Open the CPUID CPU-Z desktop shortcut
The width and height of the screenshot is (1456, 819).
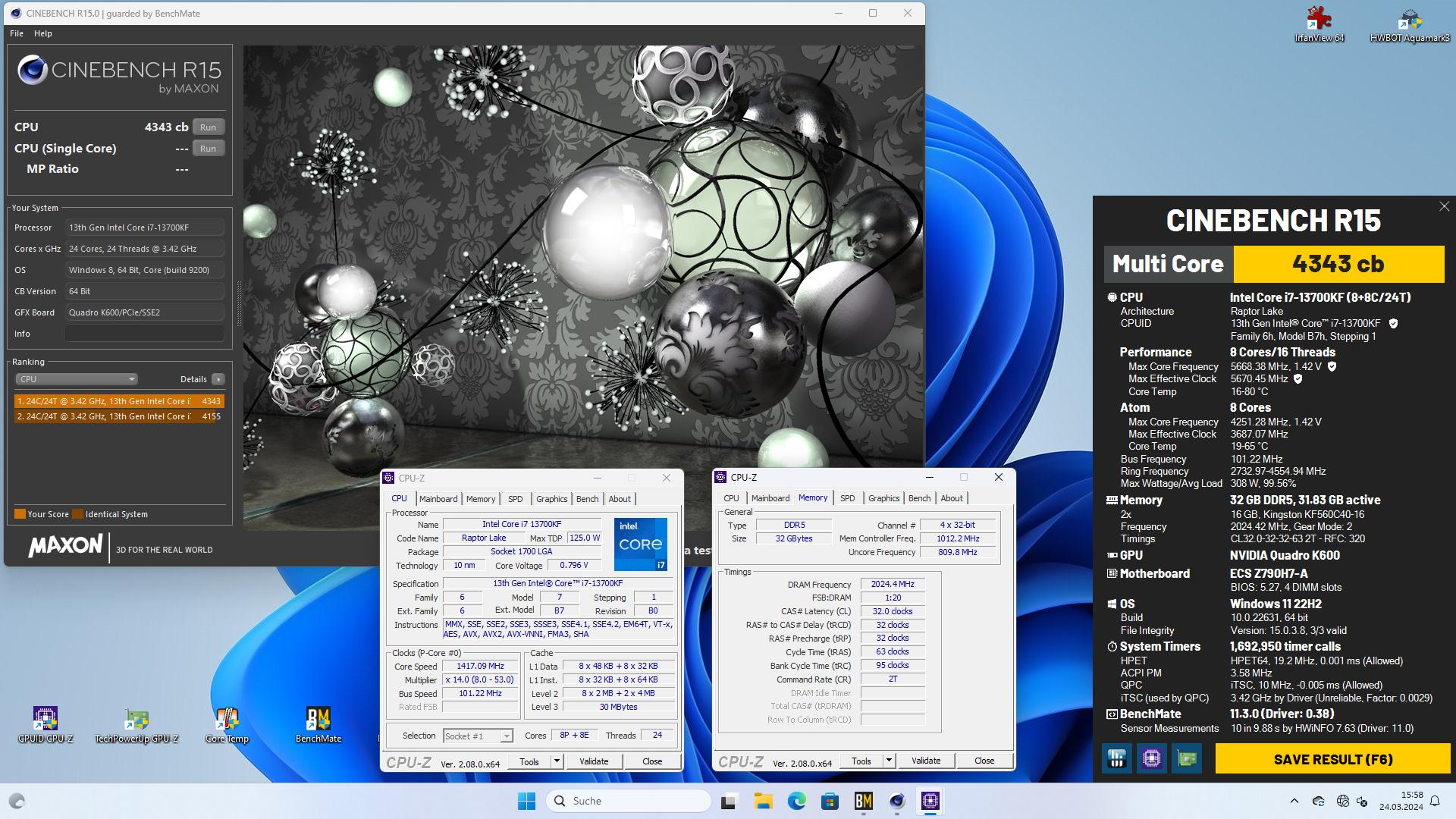pos(45,725)
